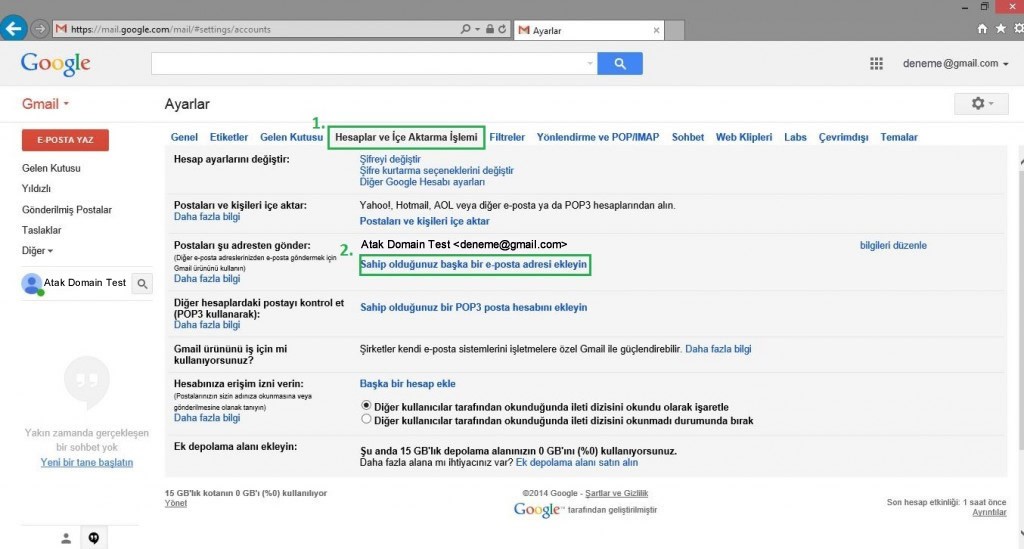Screen dimensions: 1024x549
Task: Open Şartlar ve Gizlilik footer link
Action: pos(616,493)
